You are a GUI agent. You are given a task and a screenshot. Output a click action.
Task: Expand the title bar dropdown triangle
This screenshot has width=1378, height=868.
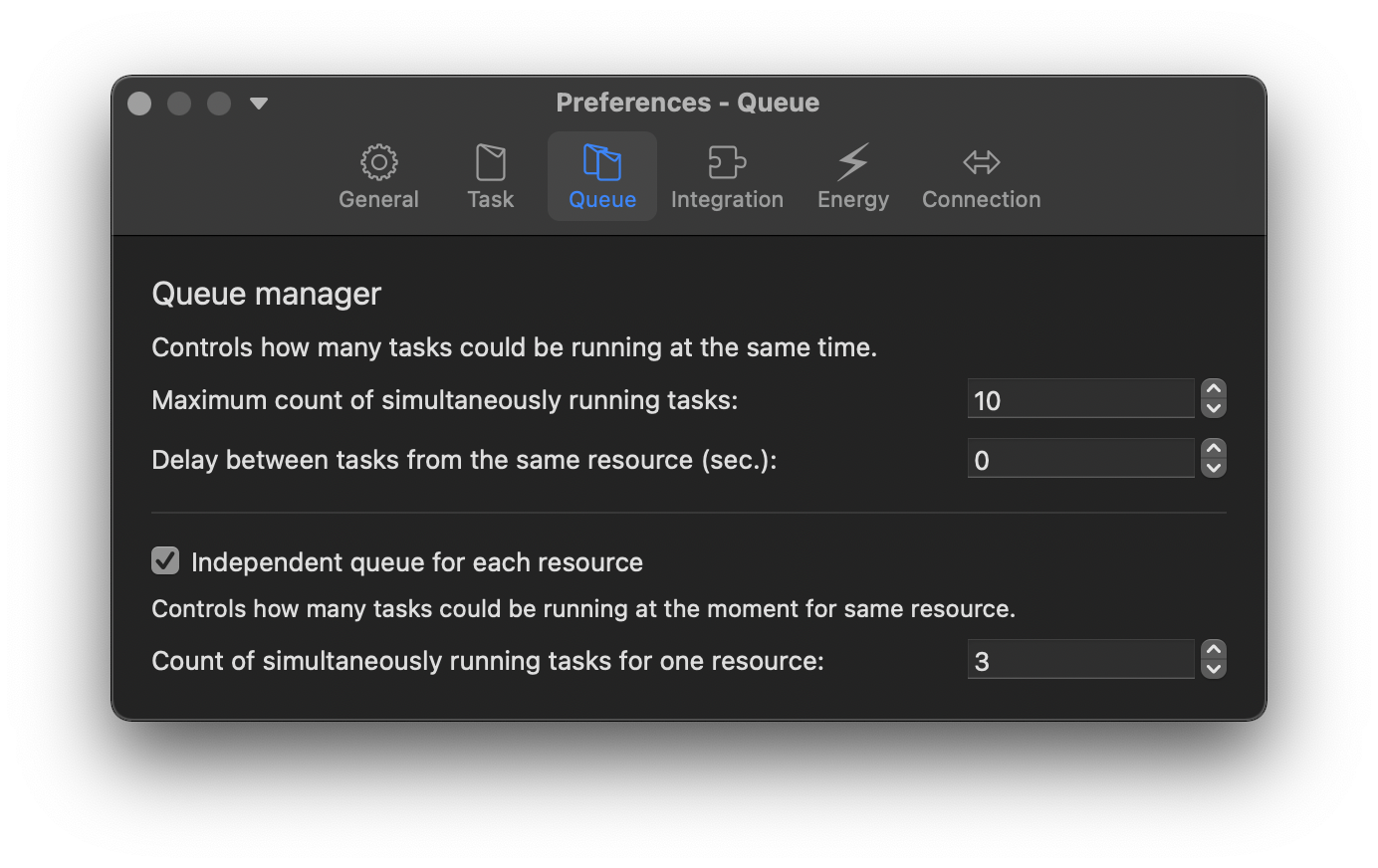click(x=259, y=104)
